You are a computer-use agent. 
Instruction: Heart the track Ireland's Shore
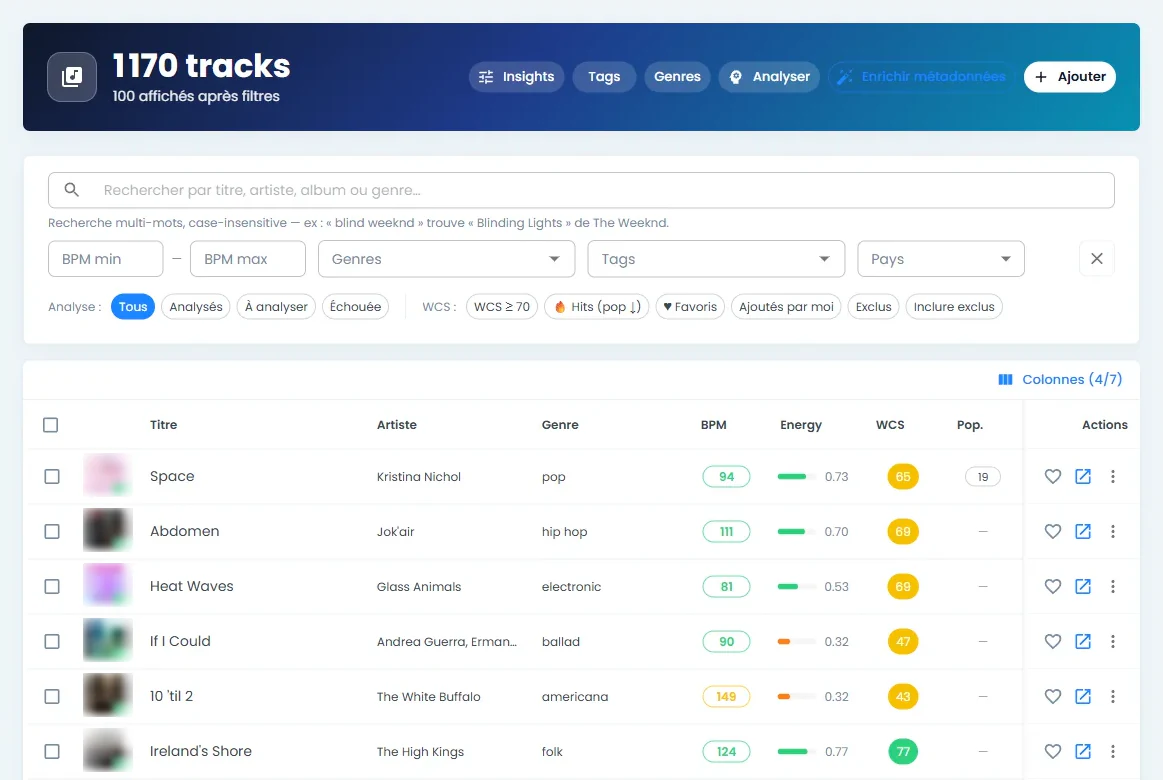point(1052,751)
